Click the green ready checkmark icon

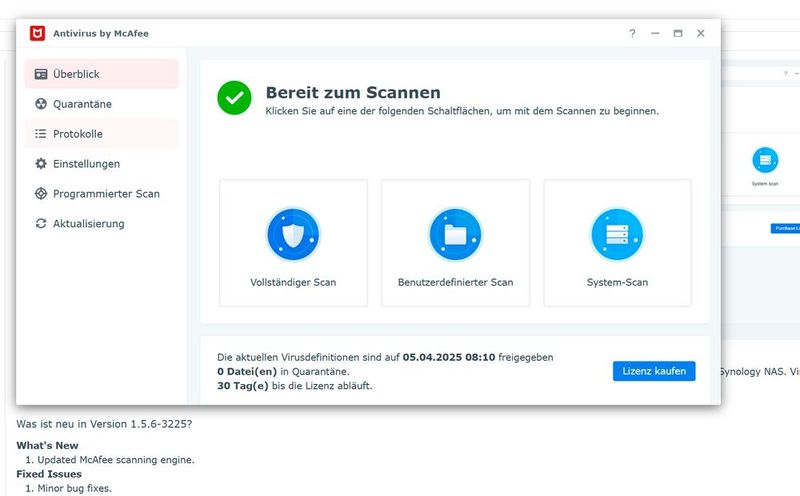click(234, 98)
